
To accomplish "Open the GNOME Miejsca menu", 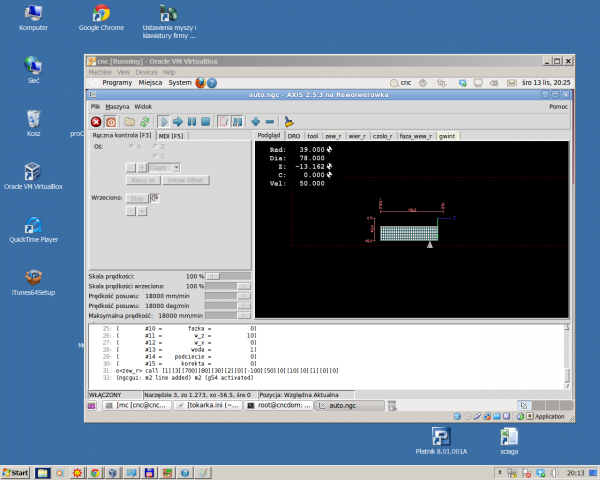I will pyautogui.click(x=150, y=83).
